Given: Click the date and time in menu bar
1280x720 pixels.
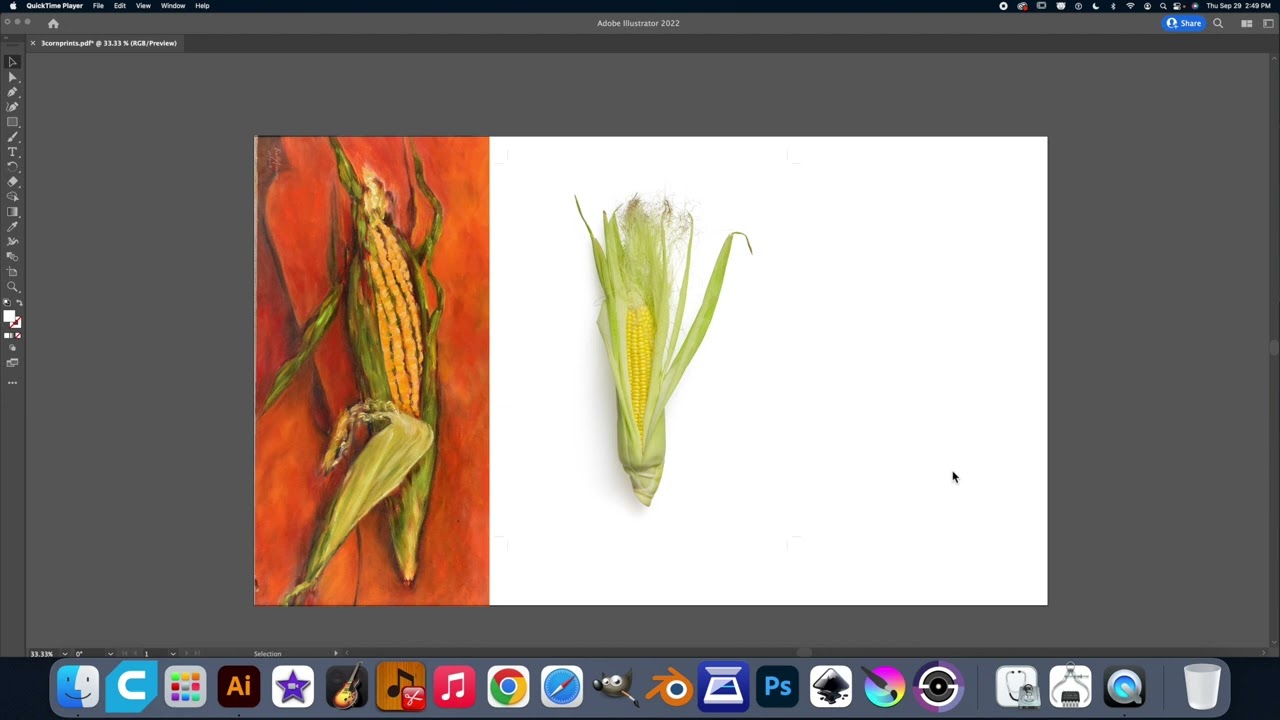Looking at the screenshot, I should pyautogui.click(x=1238, y=6).
